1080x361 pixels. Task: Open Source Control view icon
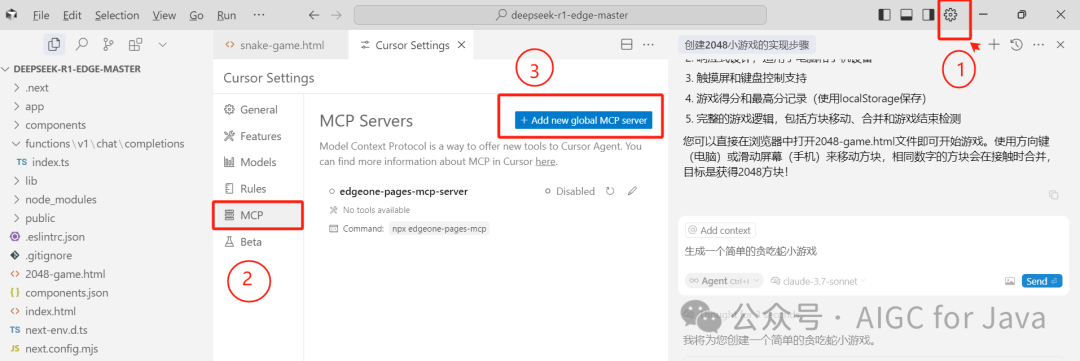coord(108,45)
